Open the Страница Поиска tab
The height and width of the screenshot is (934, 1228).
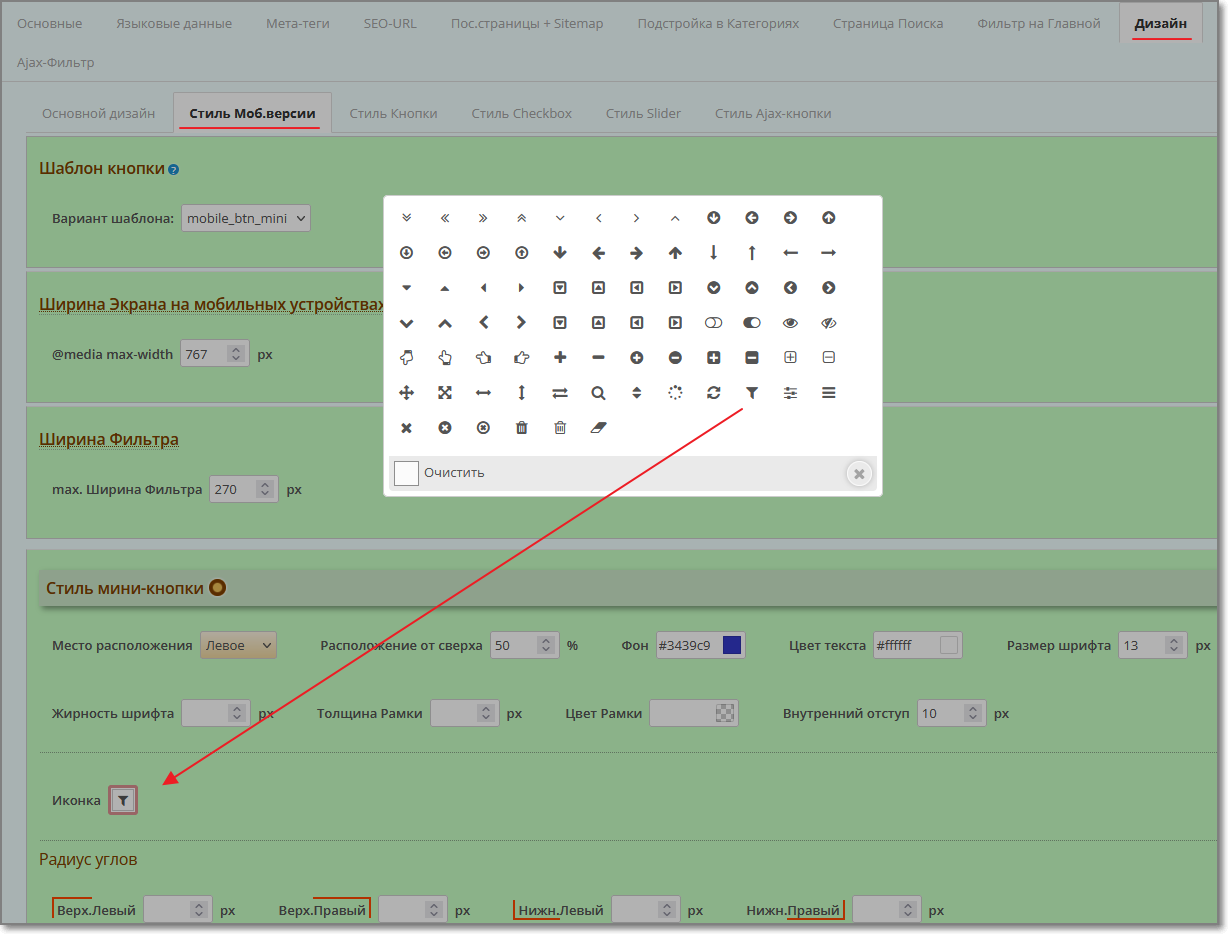pyautogui.click(x=888, y=23)
